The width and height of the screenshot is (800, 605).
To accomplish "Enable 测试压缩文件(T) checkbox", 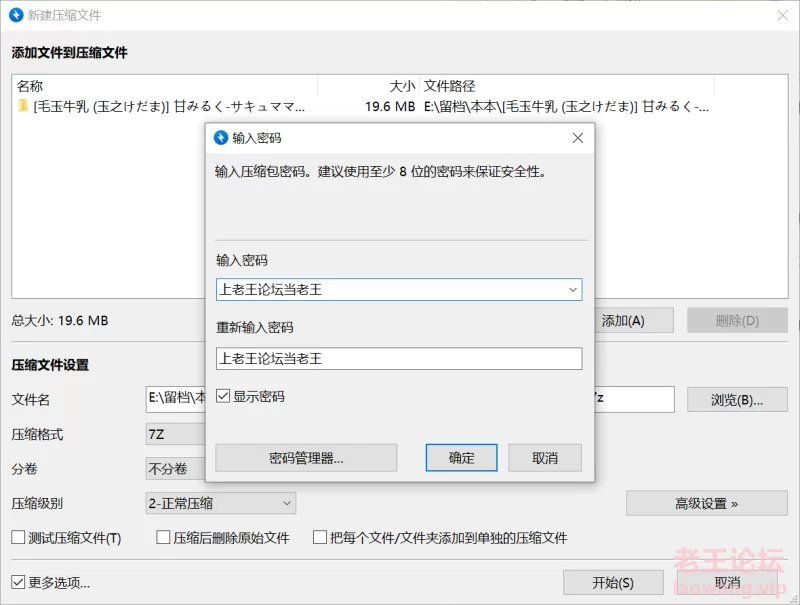I will (x=18, y=537).
